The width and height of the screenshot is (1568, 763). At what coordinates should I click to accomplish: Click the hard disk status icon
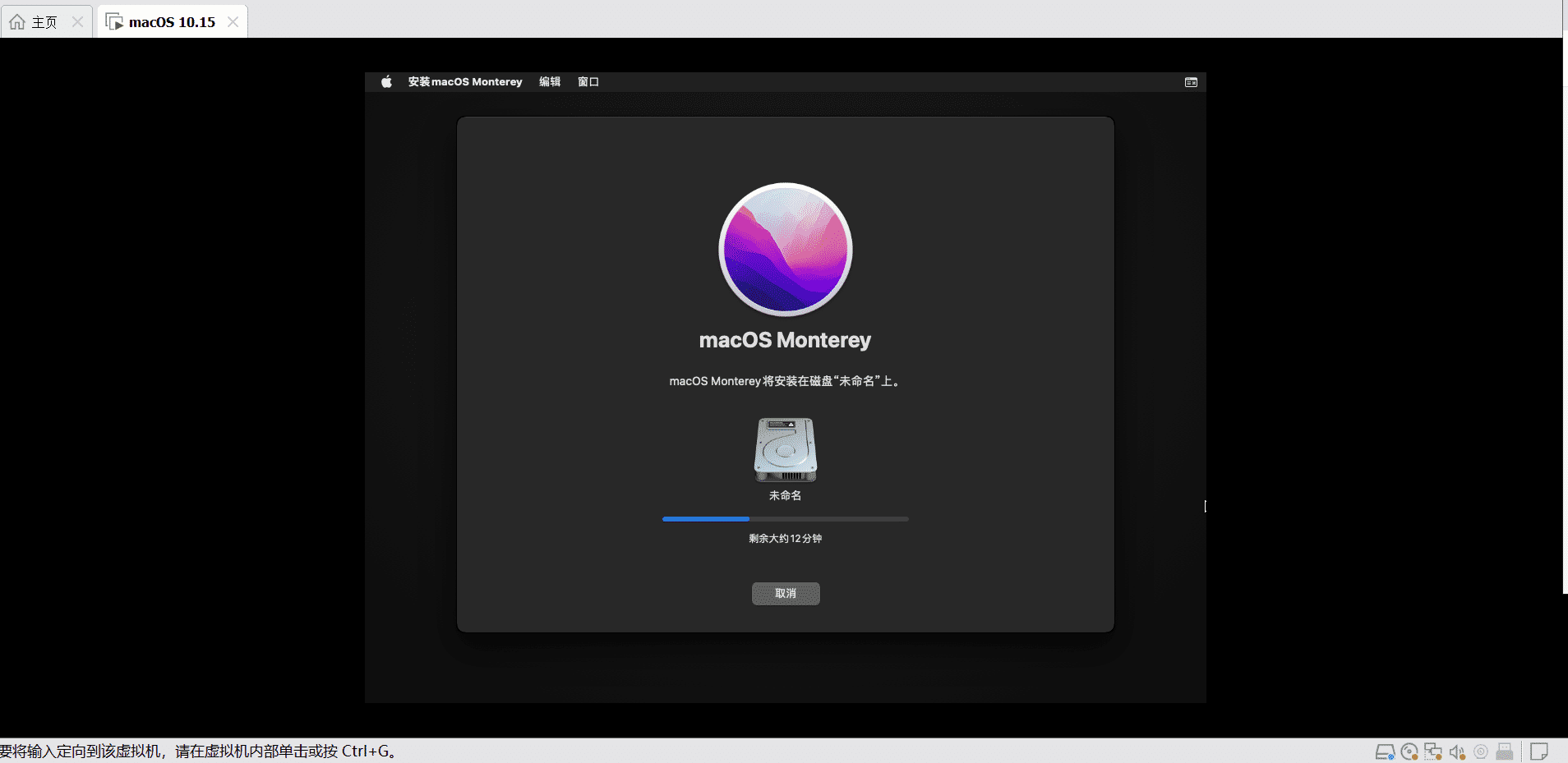(x=1385, y=752)
